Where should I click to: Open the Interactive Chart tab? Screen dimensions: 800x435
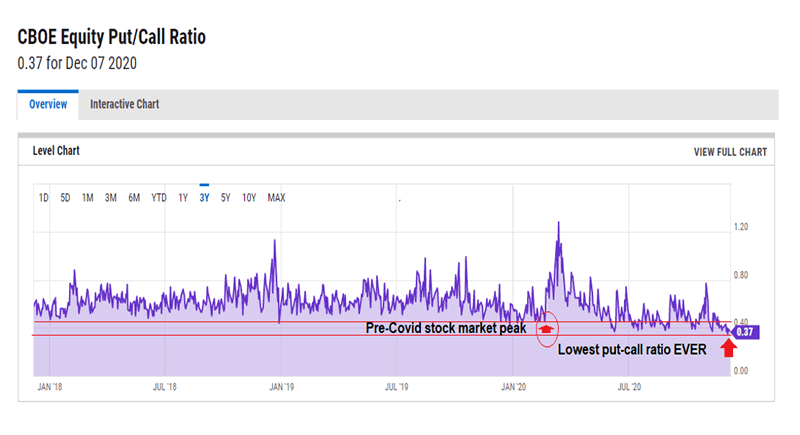pos(124,104)
